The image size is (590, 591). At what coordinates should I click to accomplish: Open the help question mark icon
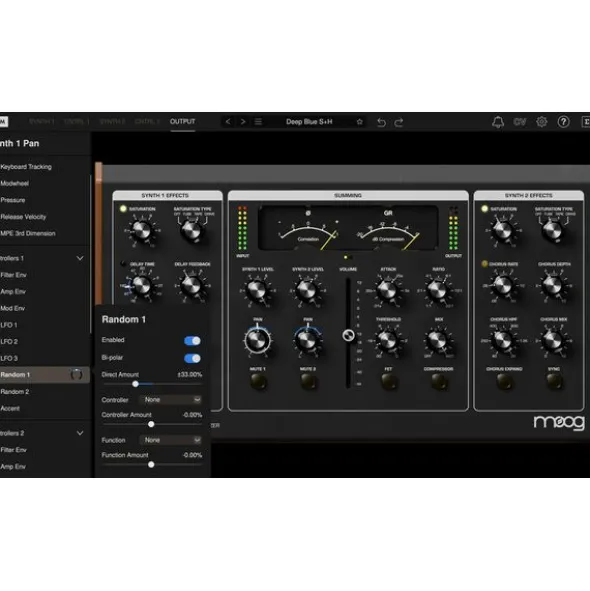coord(564,122)
